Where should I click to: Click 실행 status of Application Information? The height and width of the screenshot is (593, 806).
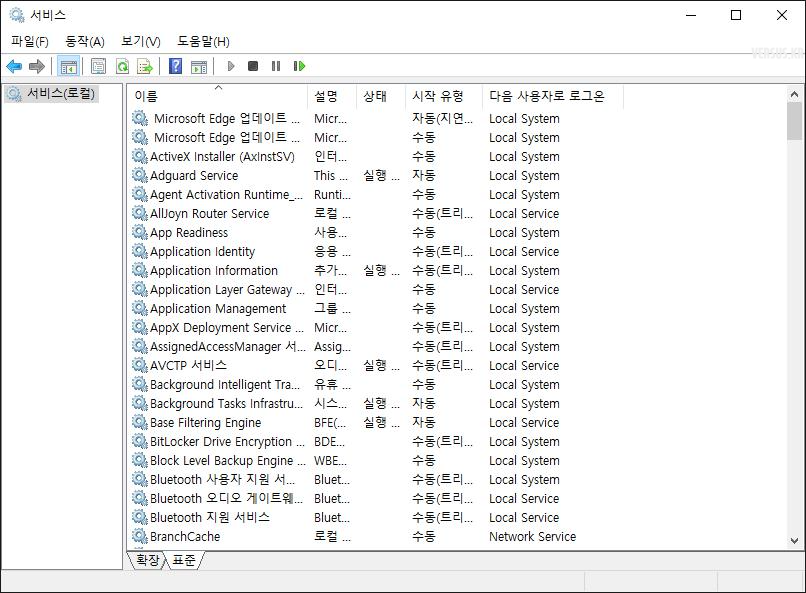point(381,270)
